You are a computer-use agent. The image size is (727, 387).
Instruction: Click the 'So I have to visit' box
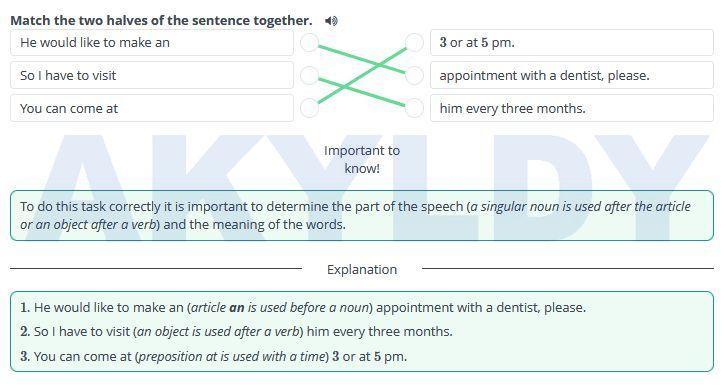(152, 76)
